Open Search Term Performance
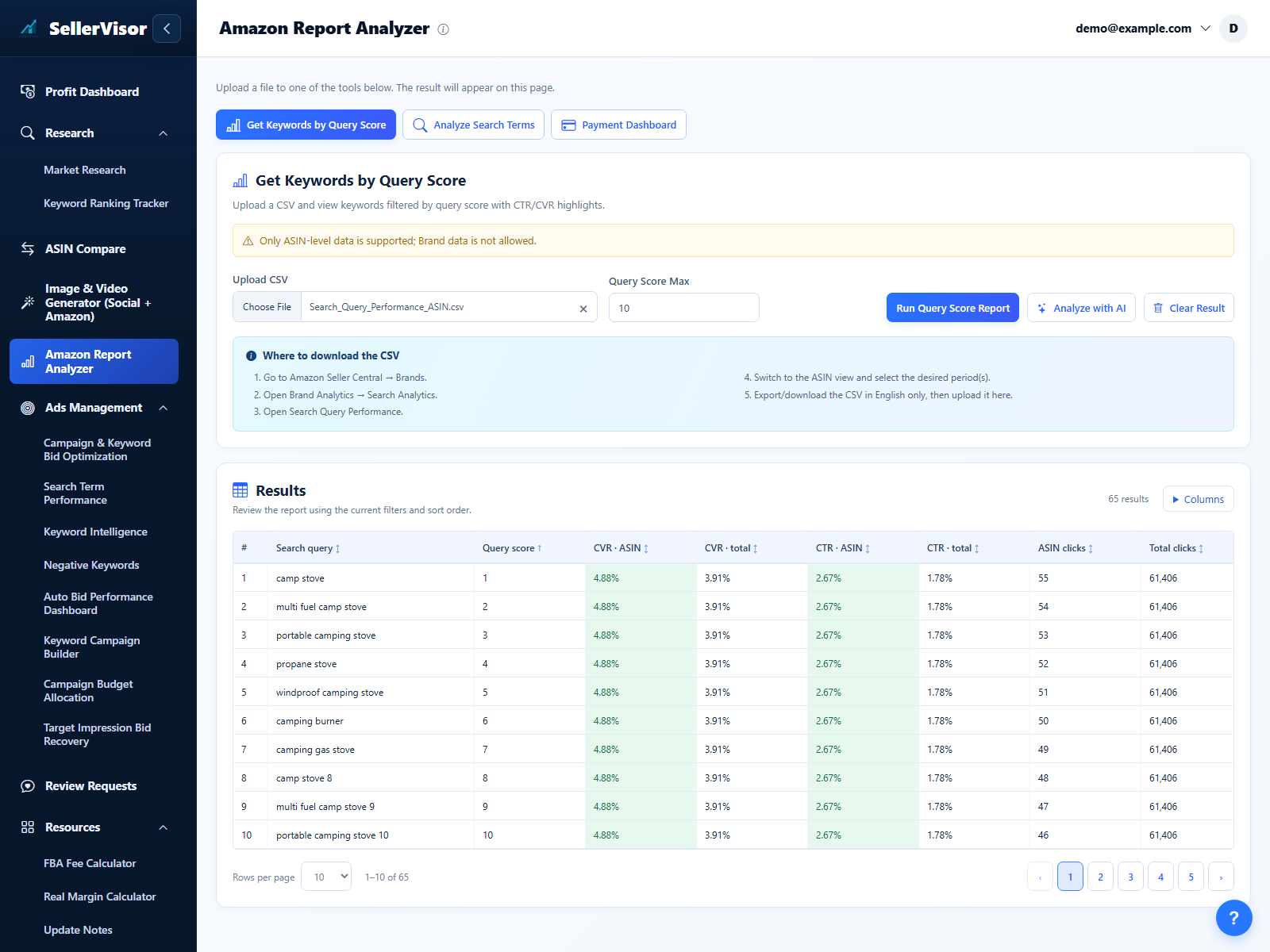The width and height of the screenshot is (1270, 952). [x=75, y=493]
